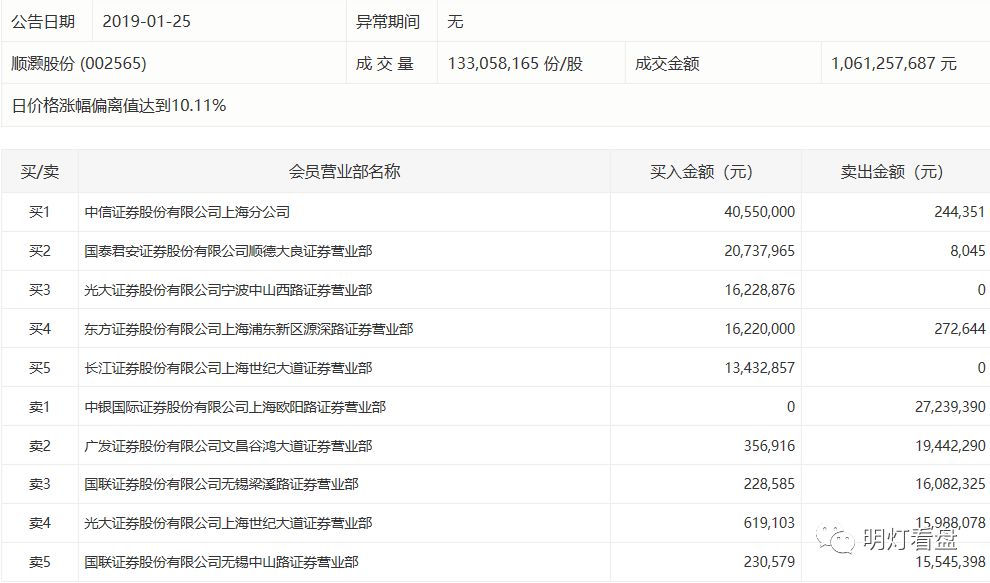Click 中信证券股份有限公司上海分公司
The image size is (990, 583).
coord(187,212)
